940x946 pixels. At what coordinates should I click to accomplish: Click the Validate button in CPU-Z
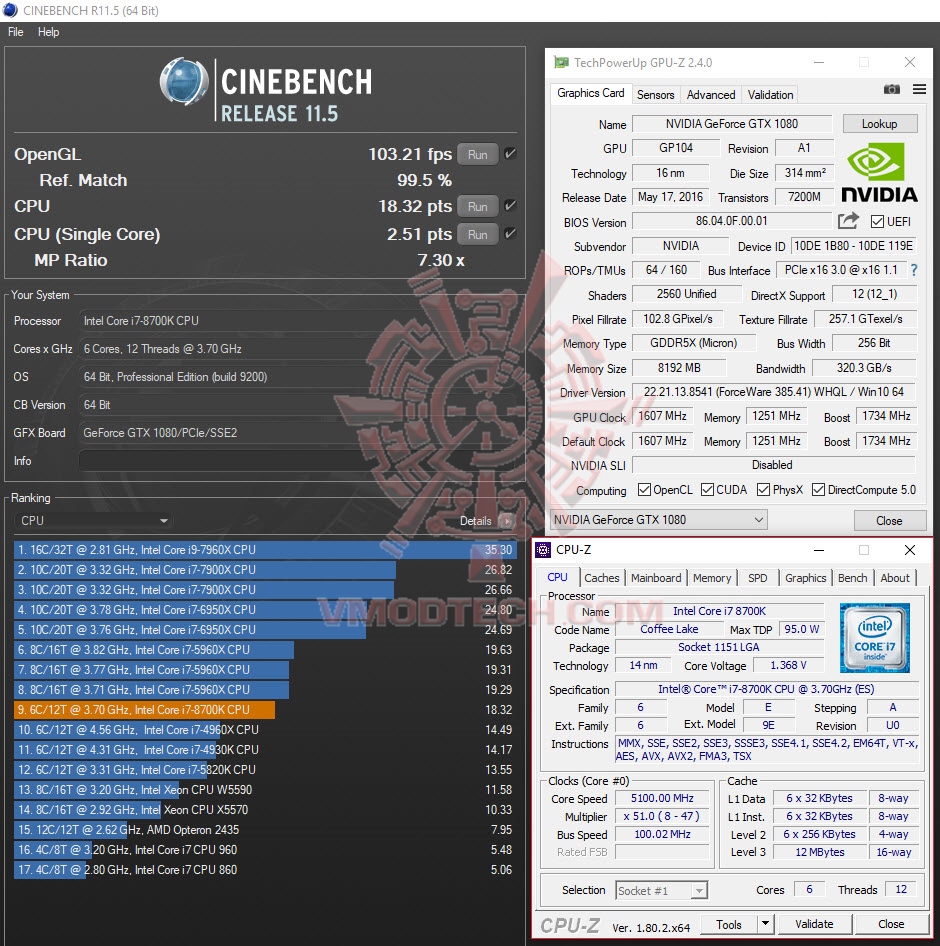coord(815,924)
